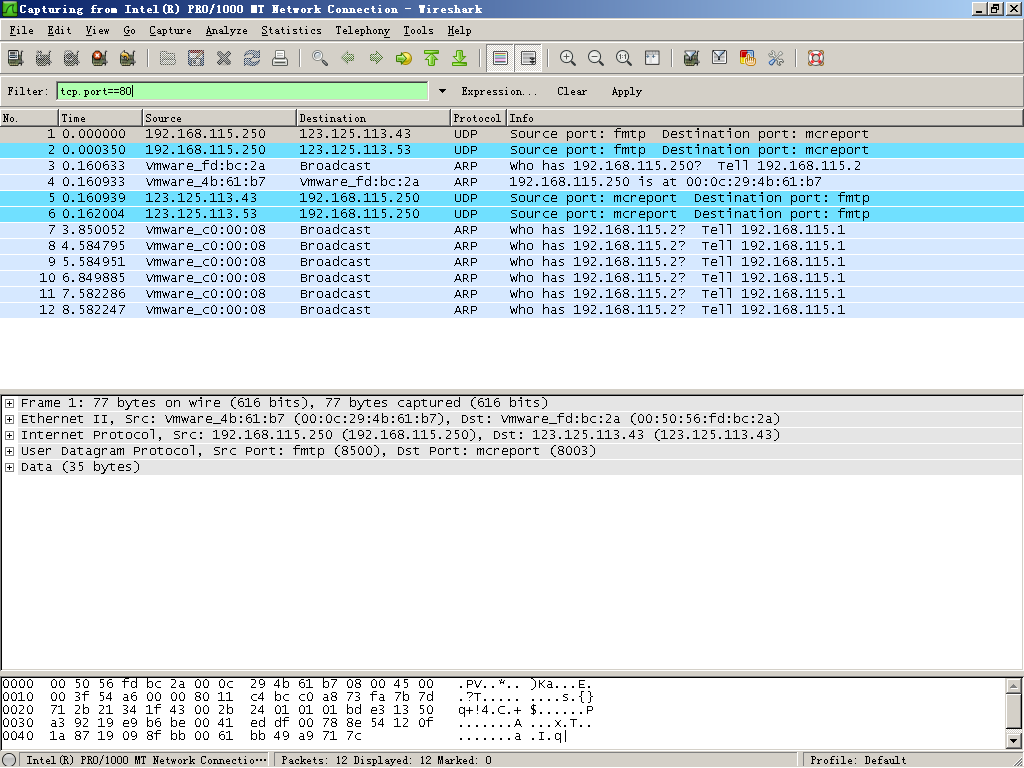Zoom in on packet text
This screenshot has height=768, width=1024.
point(568,58)
